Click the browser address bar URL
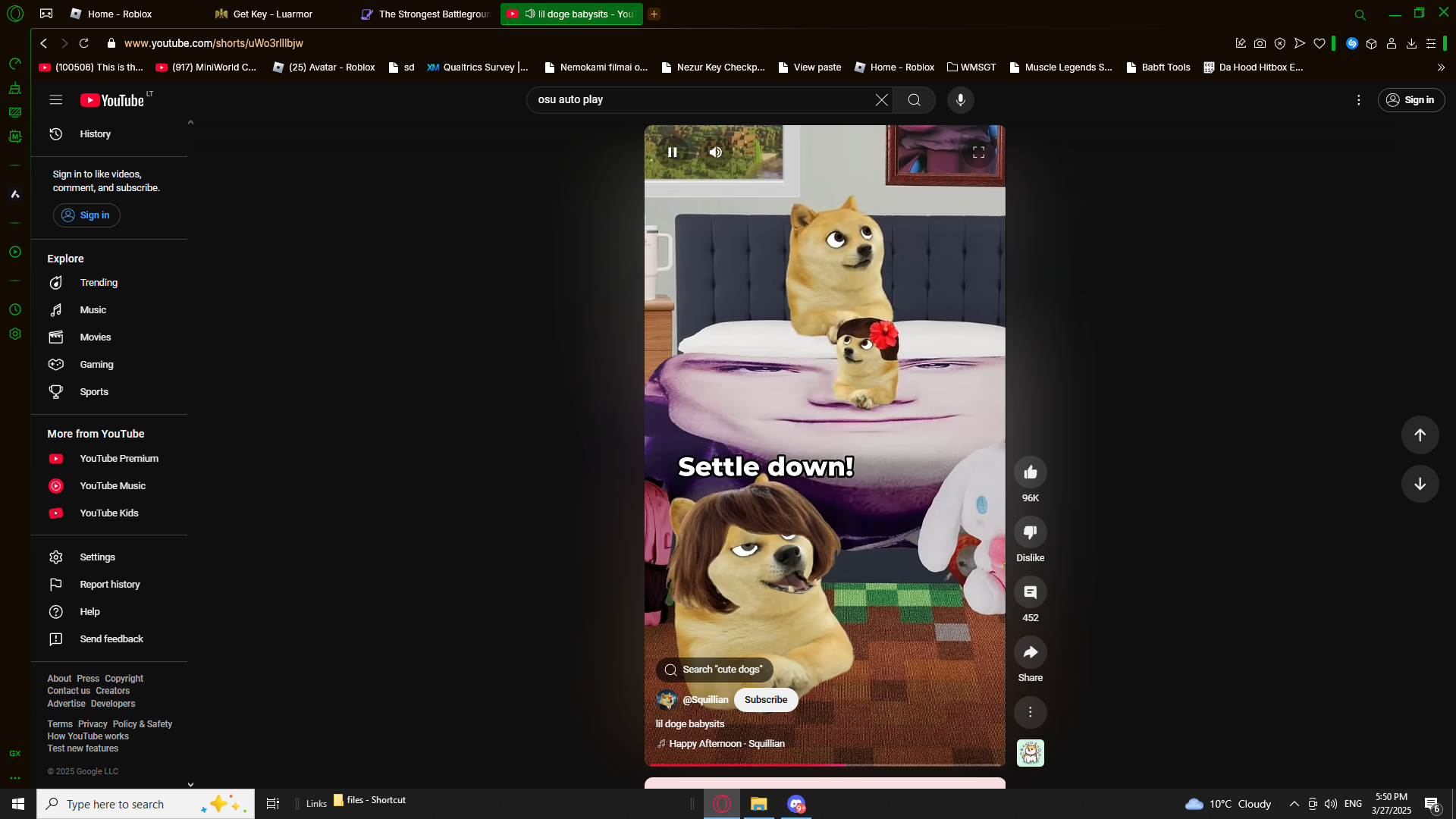1456x819 pixels. (214, 44)
